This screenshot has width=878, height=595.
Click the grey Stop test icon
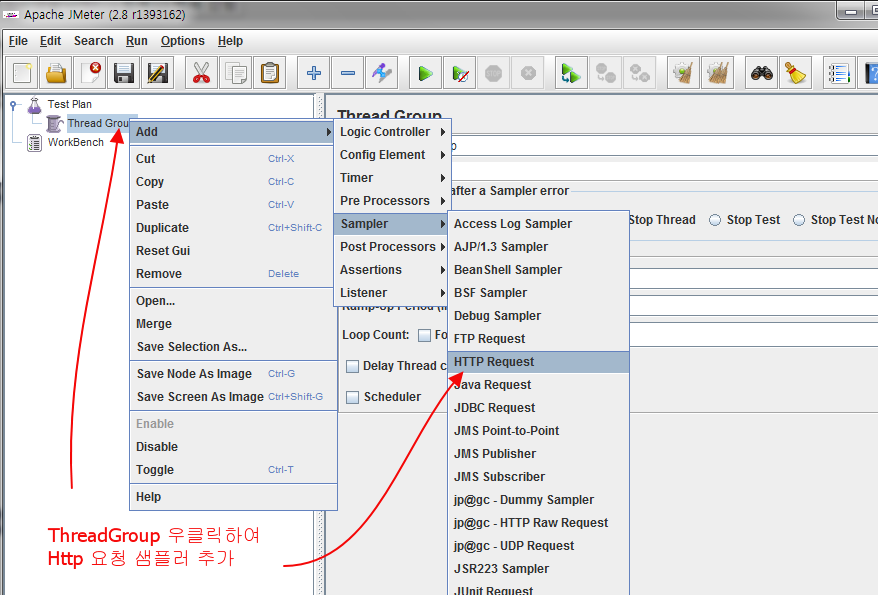493,73
